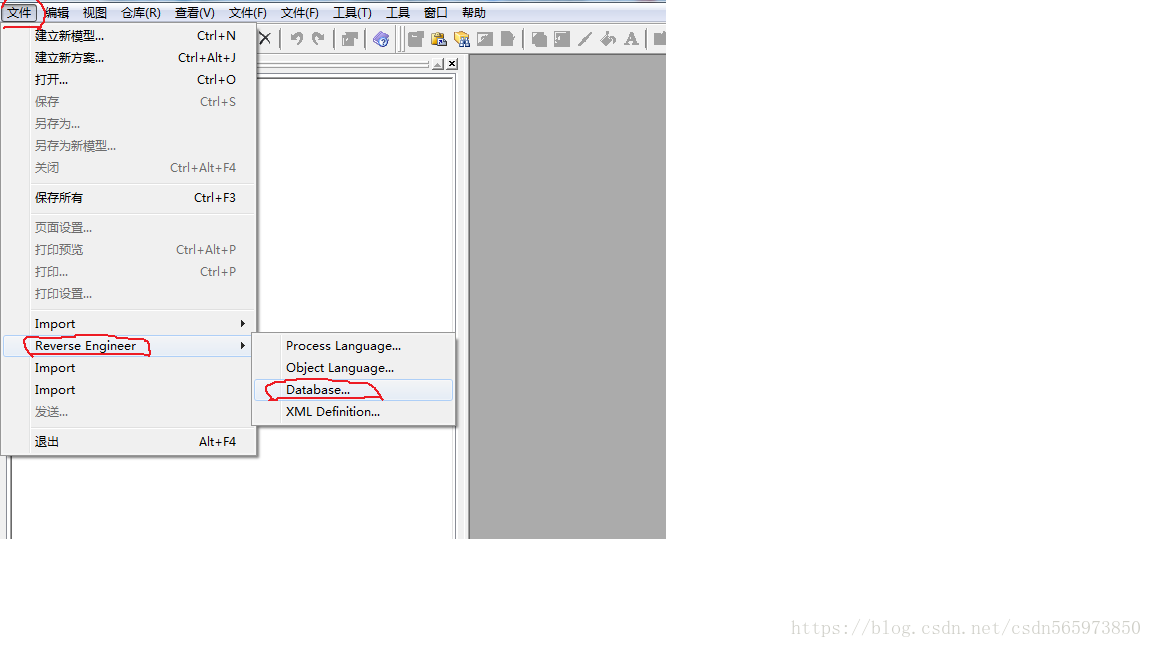This screenshot has height=648, width=1152.
Task: Choose 保存所有 menu entry
Action: (x=130, y=198)
